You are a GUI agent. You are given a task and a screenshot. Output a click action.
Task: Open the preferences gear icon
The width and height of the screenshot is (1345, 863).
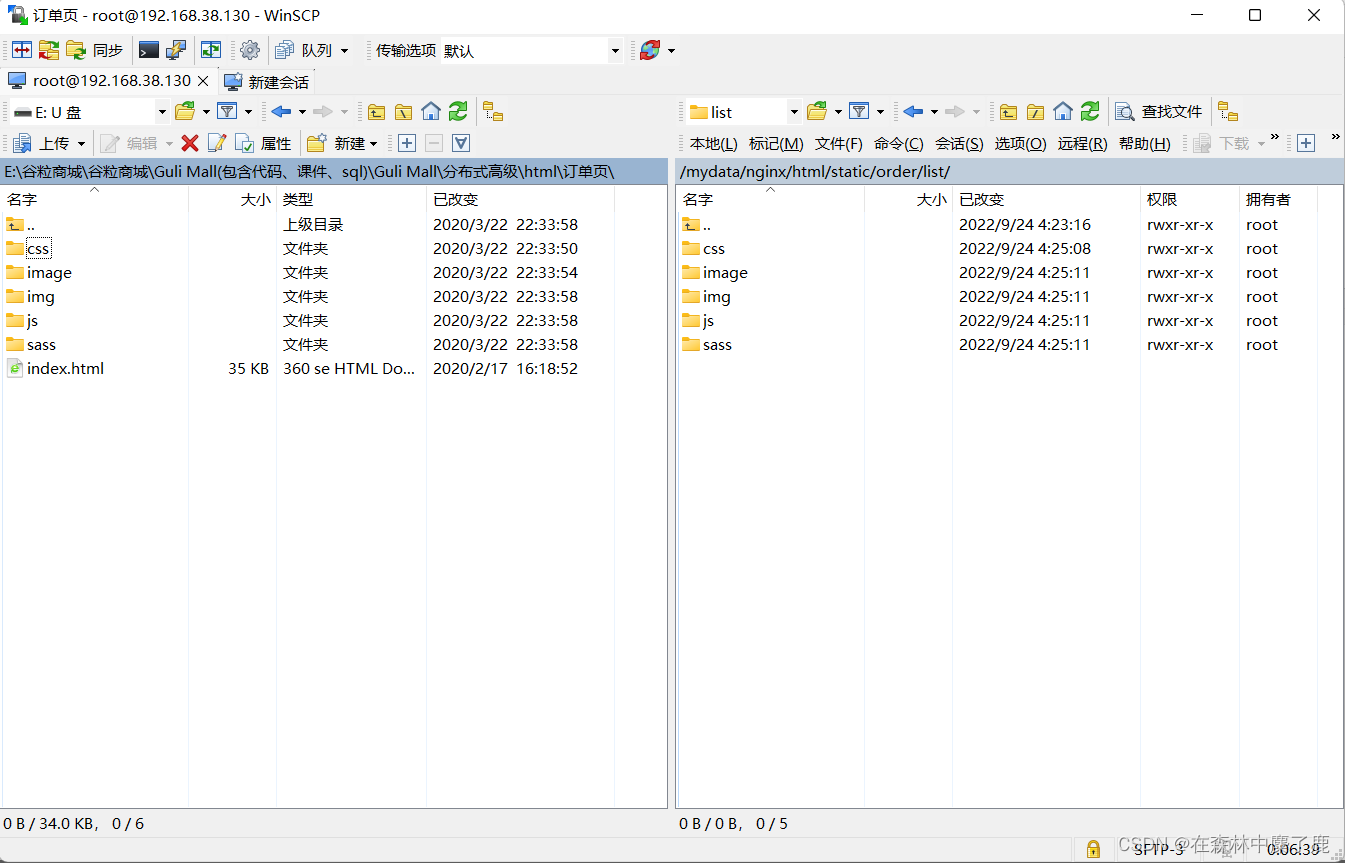click(250, 50)
